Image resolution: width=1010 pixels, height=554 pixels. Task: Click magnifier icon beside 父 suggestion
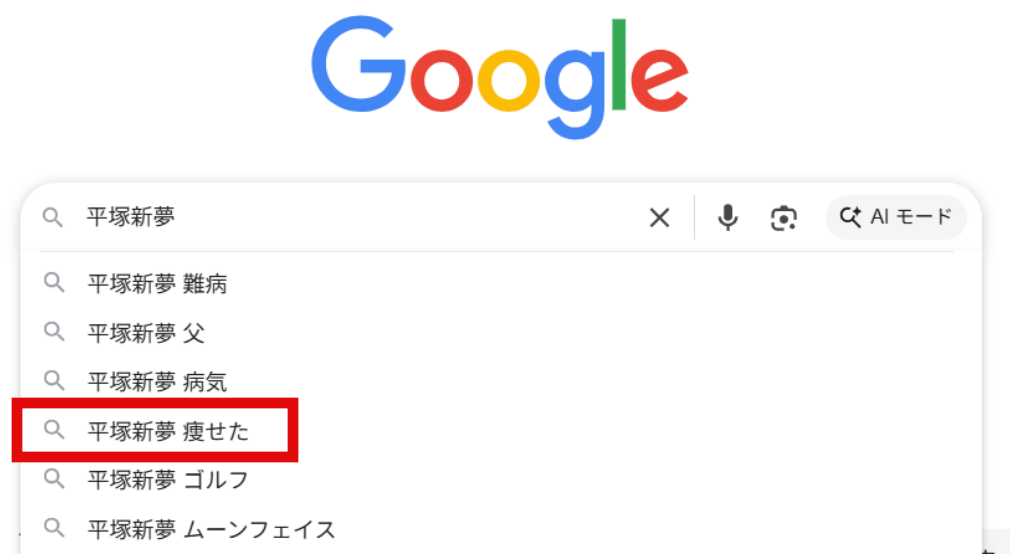pyautogui.click(x=54, y=331)
